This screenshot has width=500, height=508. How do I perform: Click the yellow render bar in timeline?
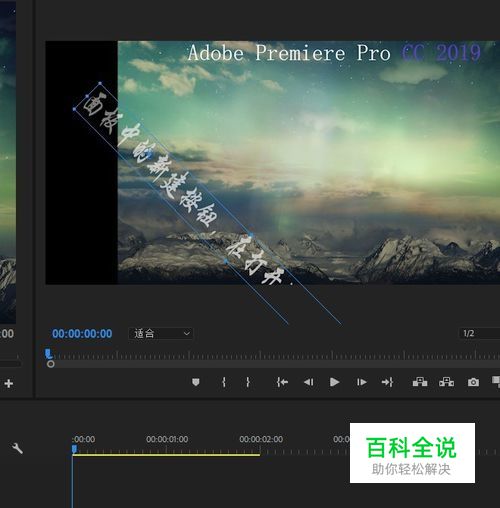coord(166,454)
